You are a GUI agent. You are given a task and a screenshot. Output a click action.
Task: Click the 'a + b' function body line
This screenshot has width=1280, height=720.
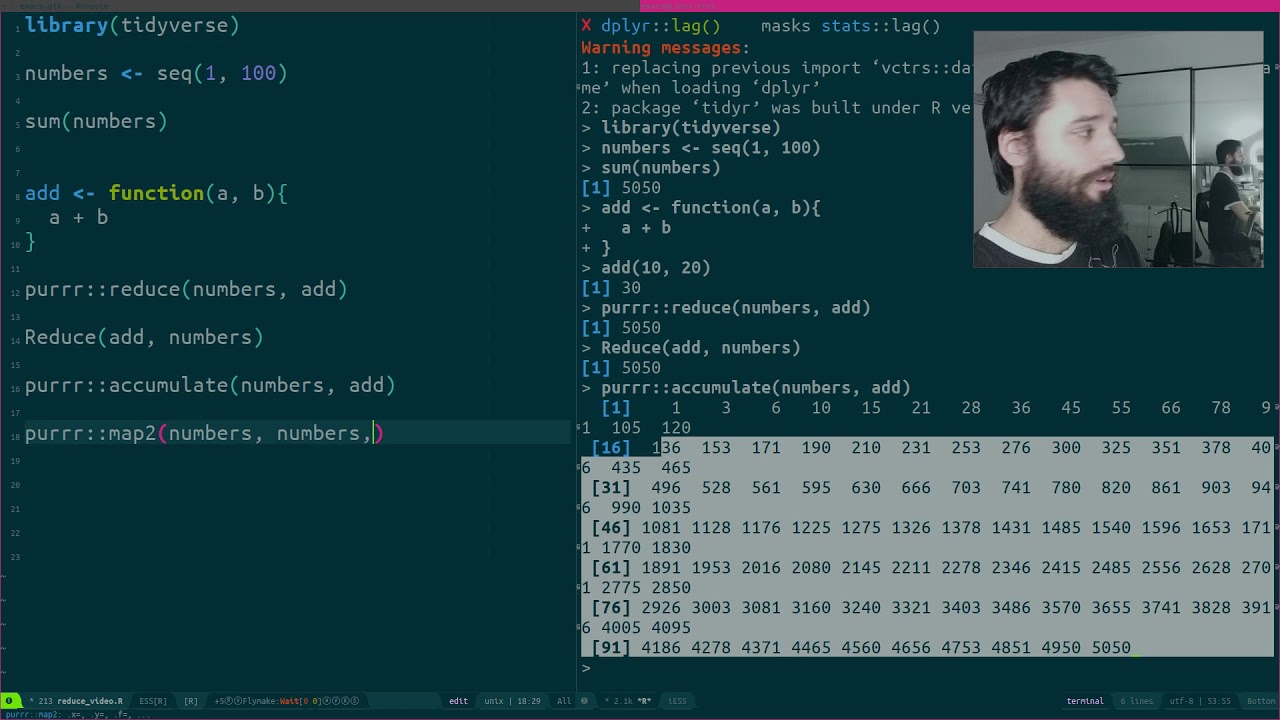tap(78, 217)
